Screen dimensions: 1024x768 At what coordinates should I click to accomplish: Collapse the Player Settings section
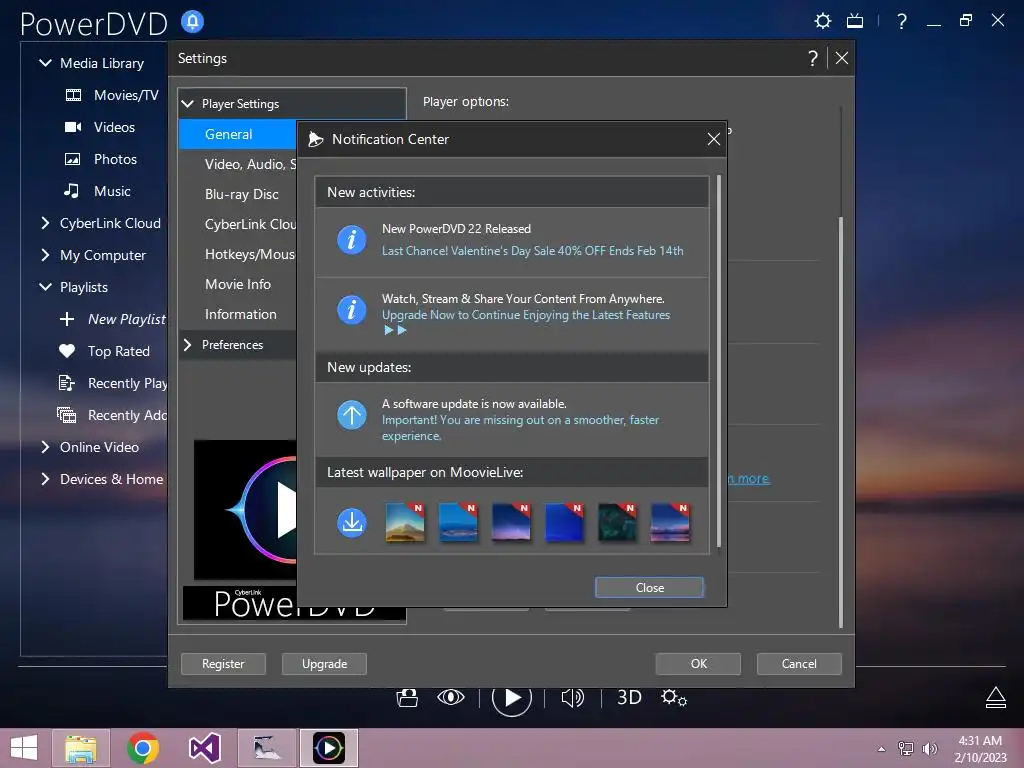point(188,104)
